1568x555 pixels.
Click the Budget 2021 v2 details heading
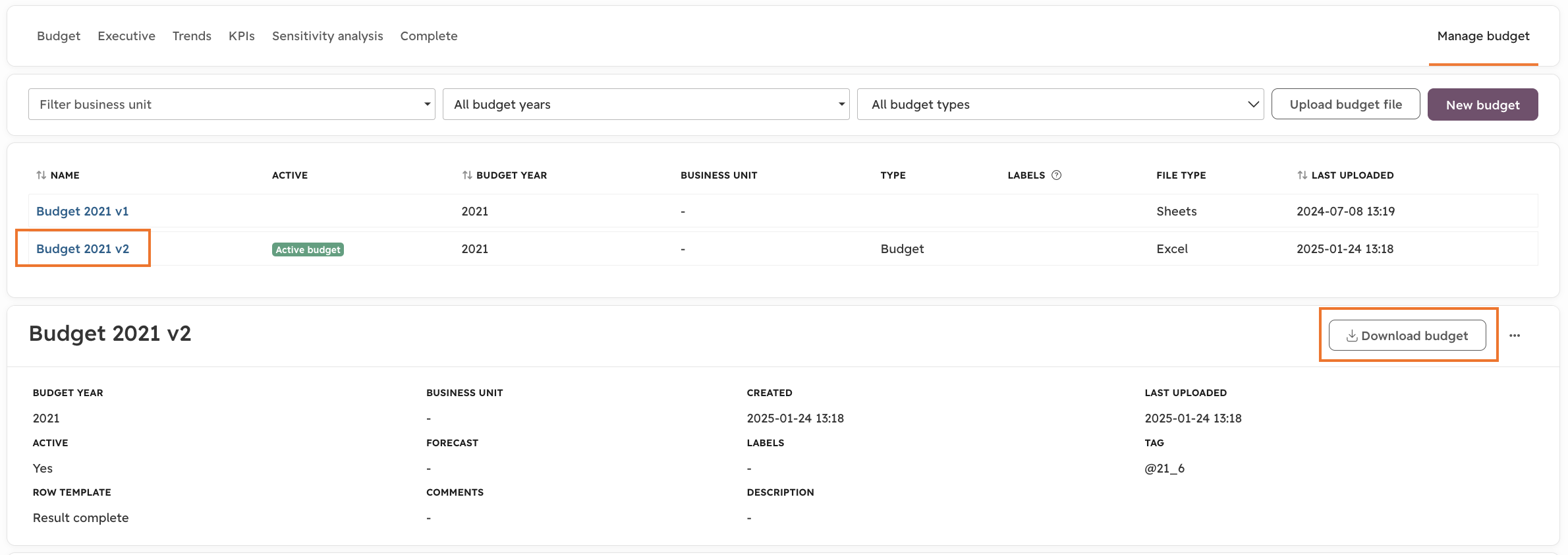click(110, 334)
